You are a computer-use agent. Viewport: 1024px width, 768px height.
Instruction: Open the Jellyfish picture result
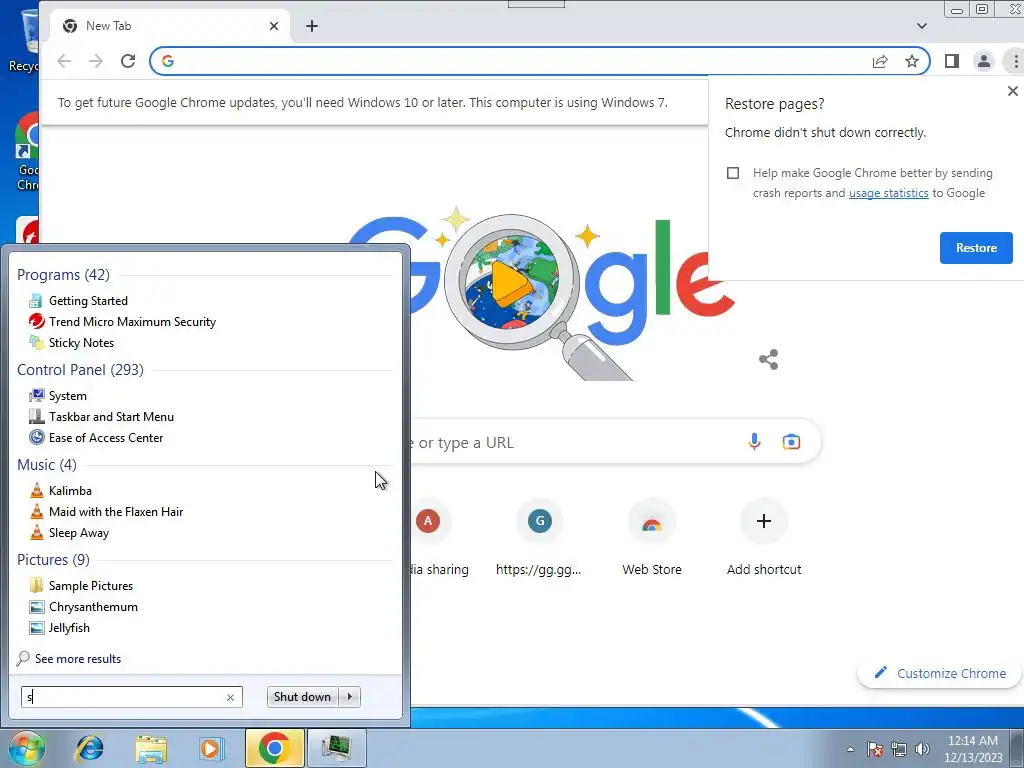pos(59,628)
